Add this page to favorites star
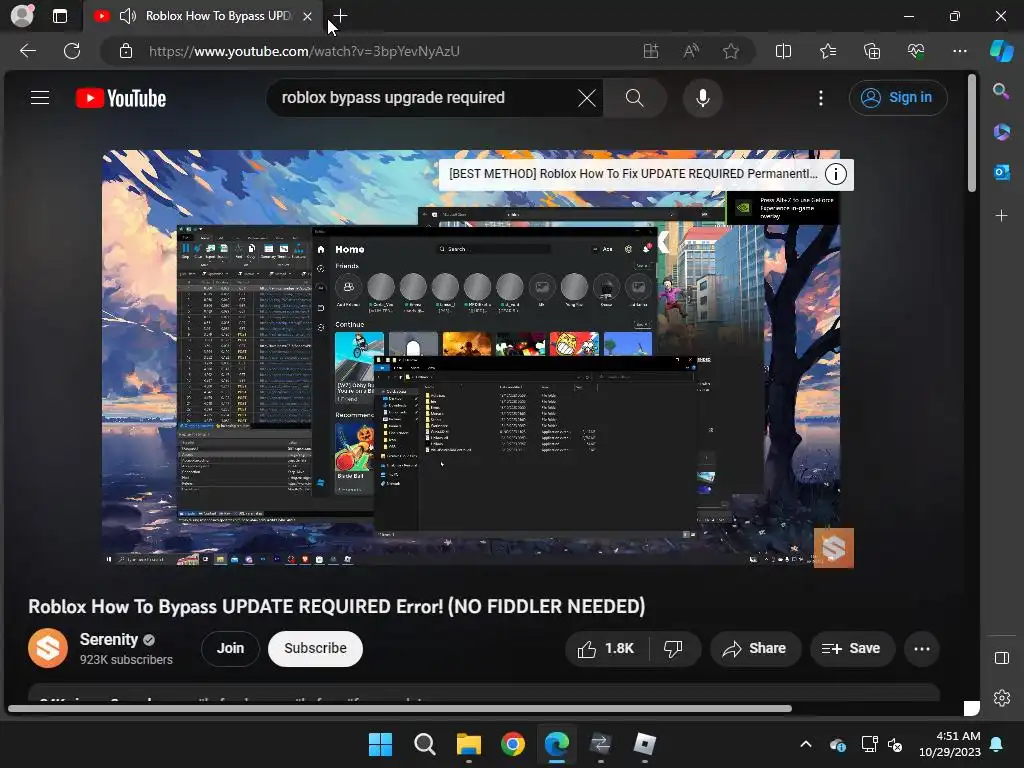This screenshot has width=1024, height=768. pos(731,51)
